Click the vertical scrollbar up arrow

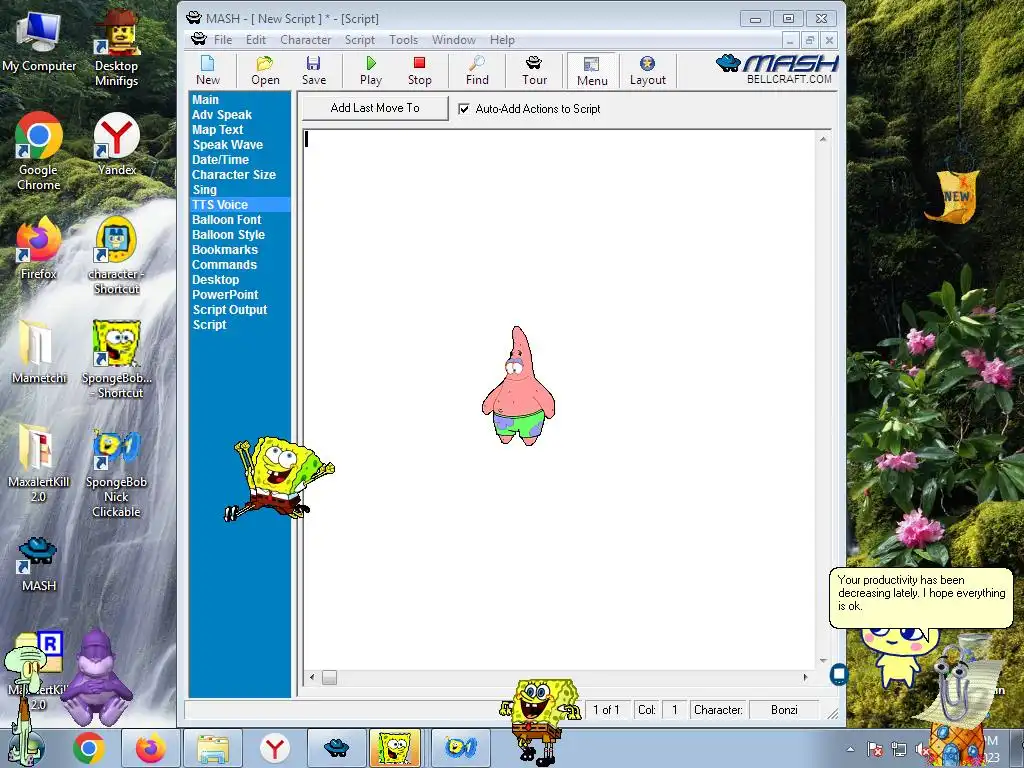tap(823, 139)
